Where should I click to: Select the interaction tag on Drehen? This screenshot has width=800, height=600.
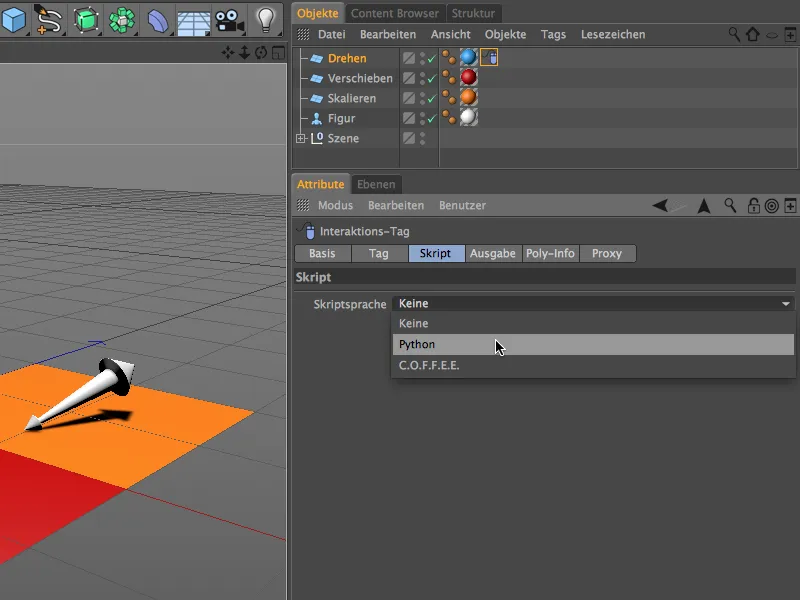point(489,57)
